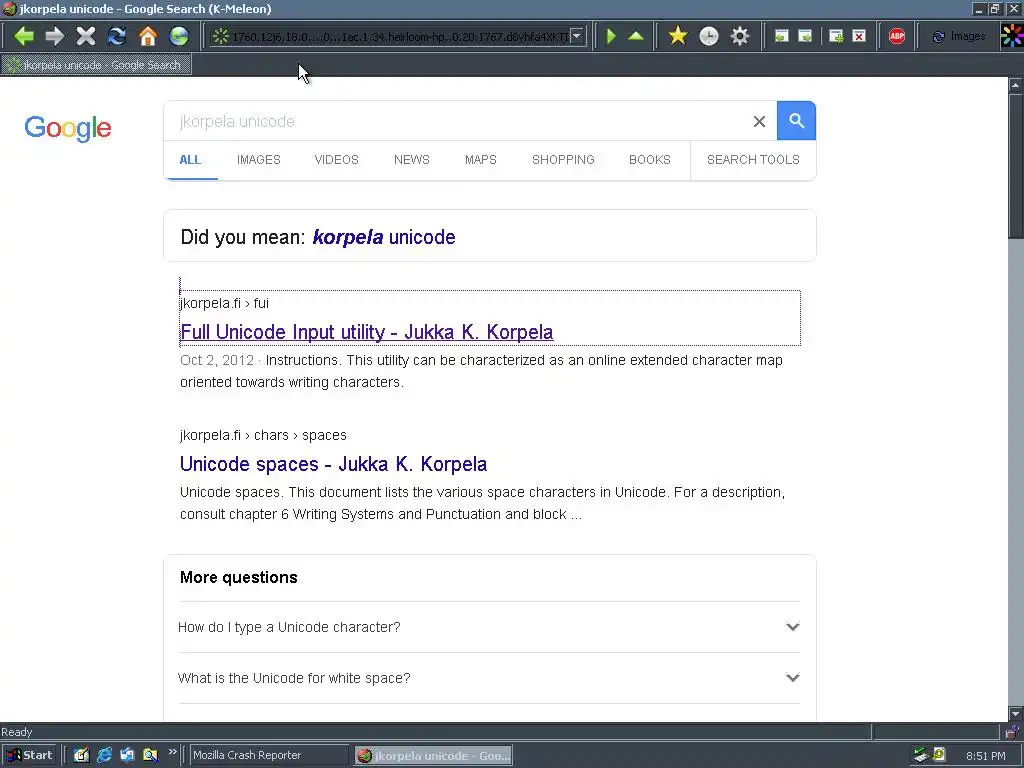
Task: Expand 'How do I type a Unicode character?'
Action: point(489,627)
